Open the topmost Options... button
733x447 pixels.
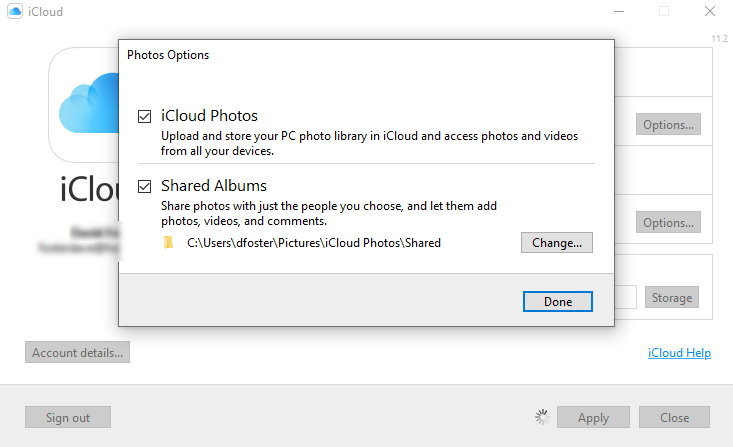(x=669, y=125)
